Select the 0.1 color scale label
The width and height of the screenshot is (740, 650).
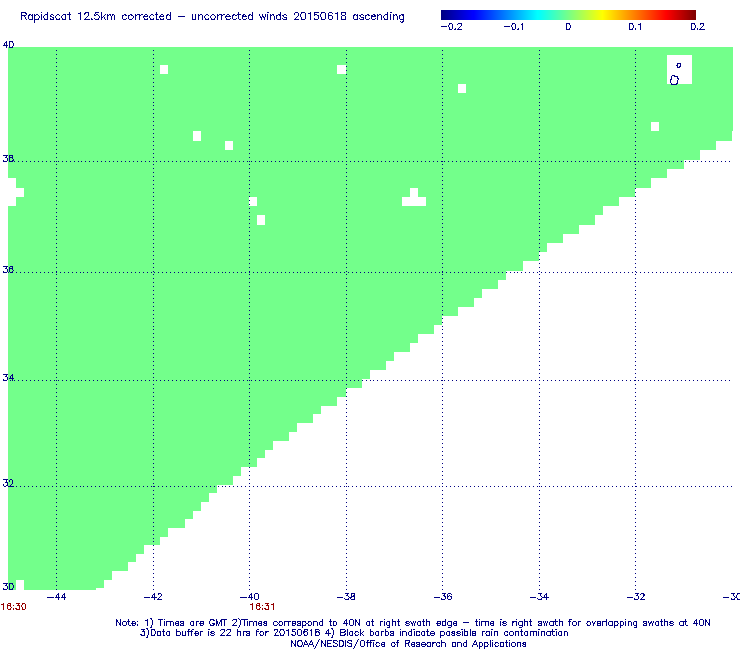635,27
